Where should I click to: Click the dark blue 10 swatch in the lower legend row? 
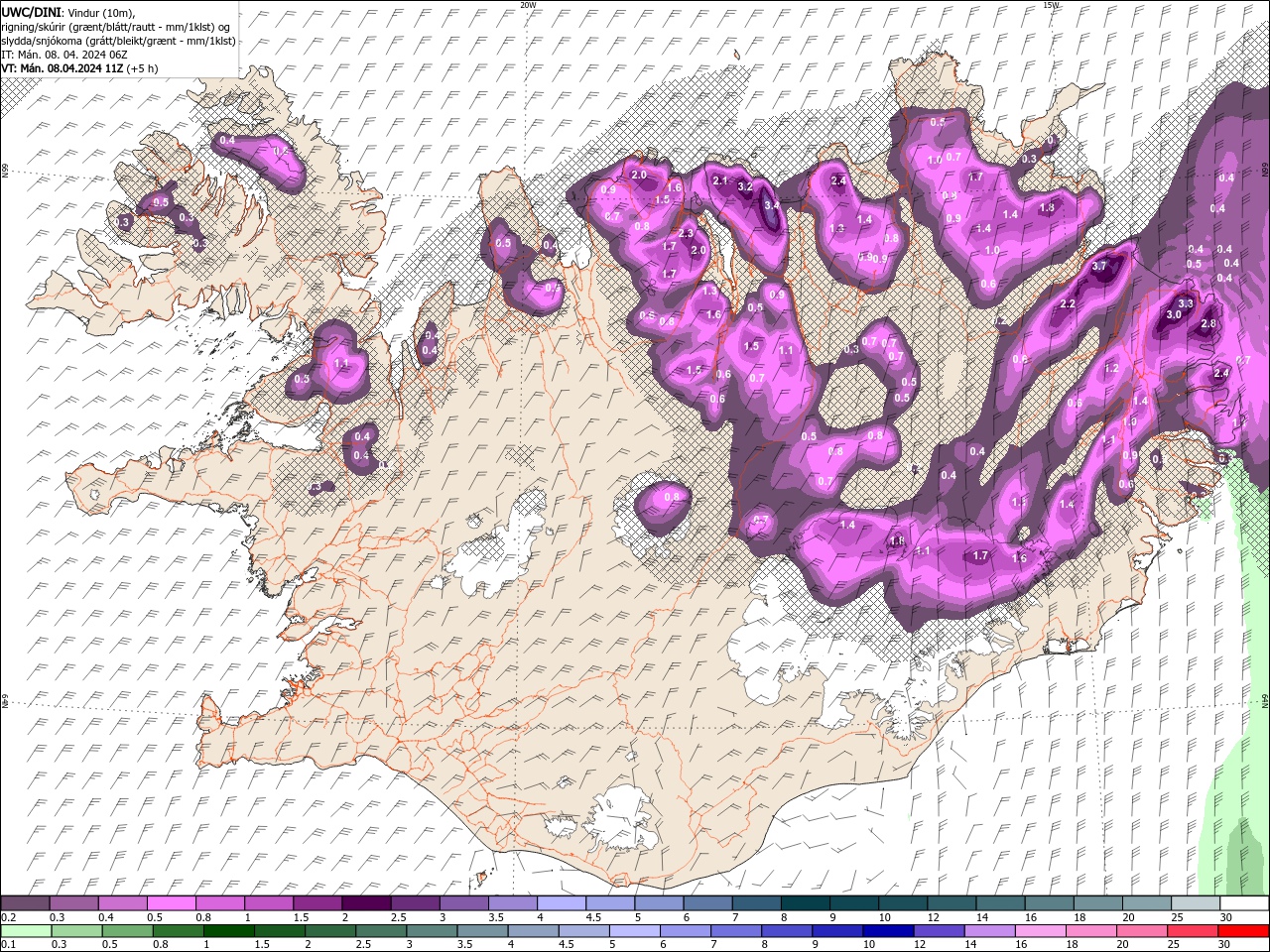pos(887,930)
